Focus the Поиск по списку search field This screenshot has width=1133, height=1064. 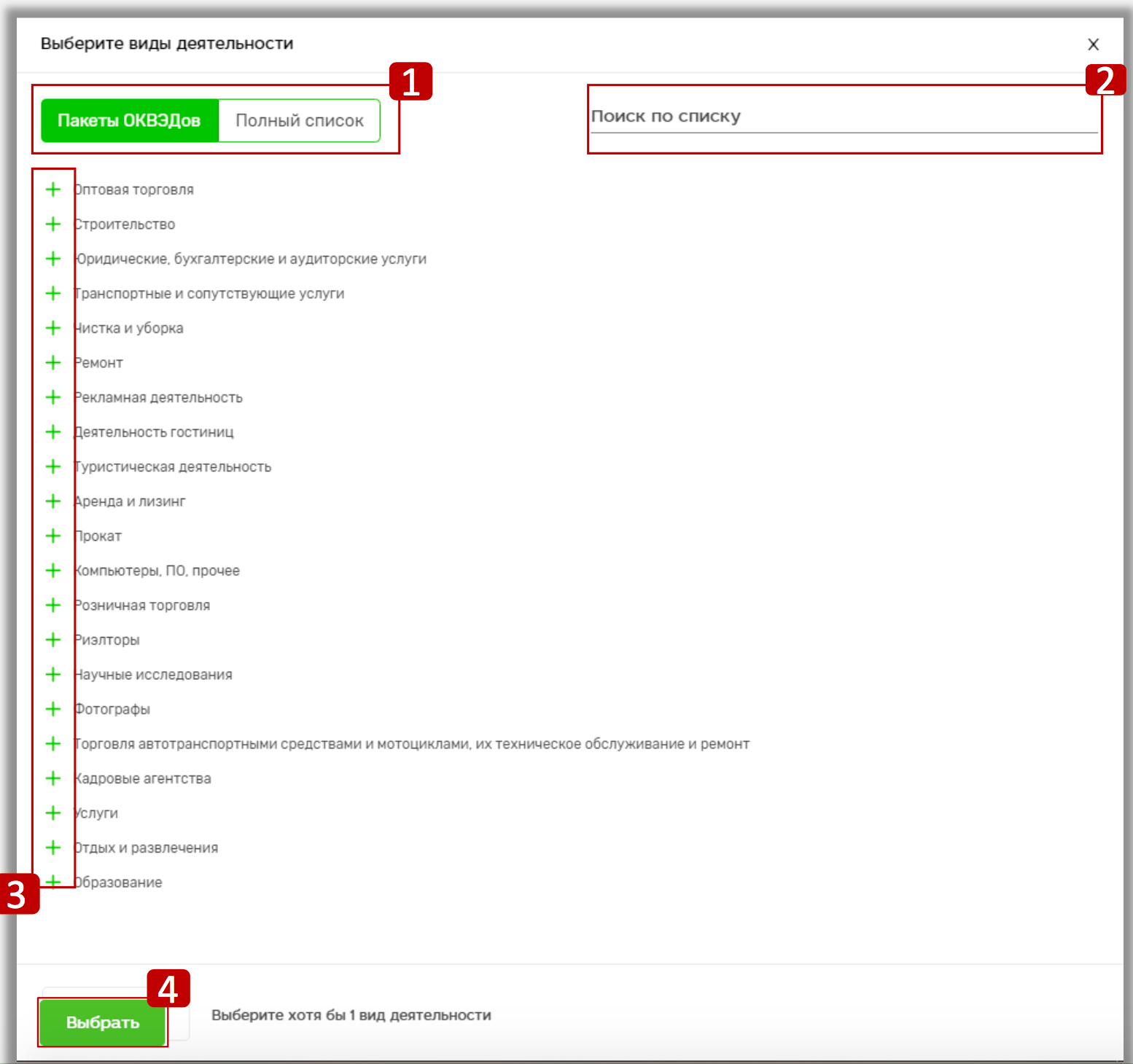click(x=844, y=117)
